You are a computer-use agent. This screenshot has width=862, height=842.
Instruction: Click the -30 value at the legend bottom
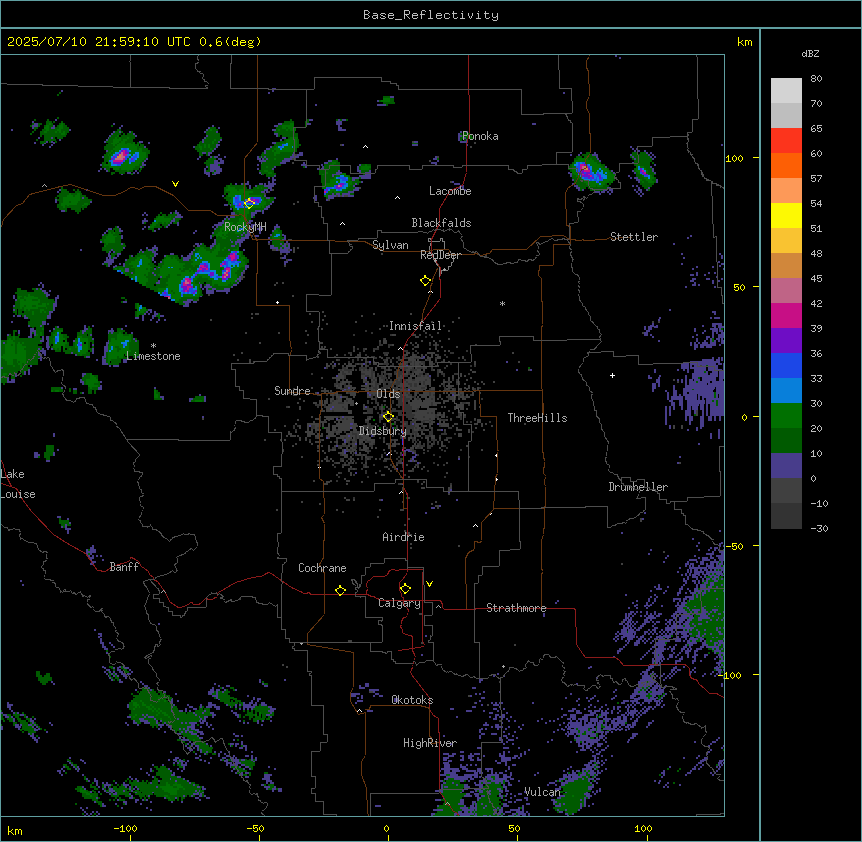819,528
